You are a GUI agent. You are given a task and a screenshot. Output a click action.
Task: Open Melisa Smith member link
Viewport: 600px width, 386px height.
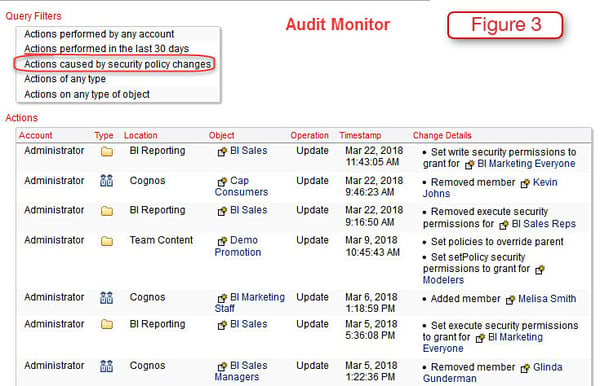pyautogui.click(x=547, y=299)
